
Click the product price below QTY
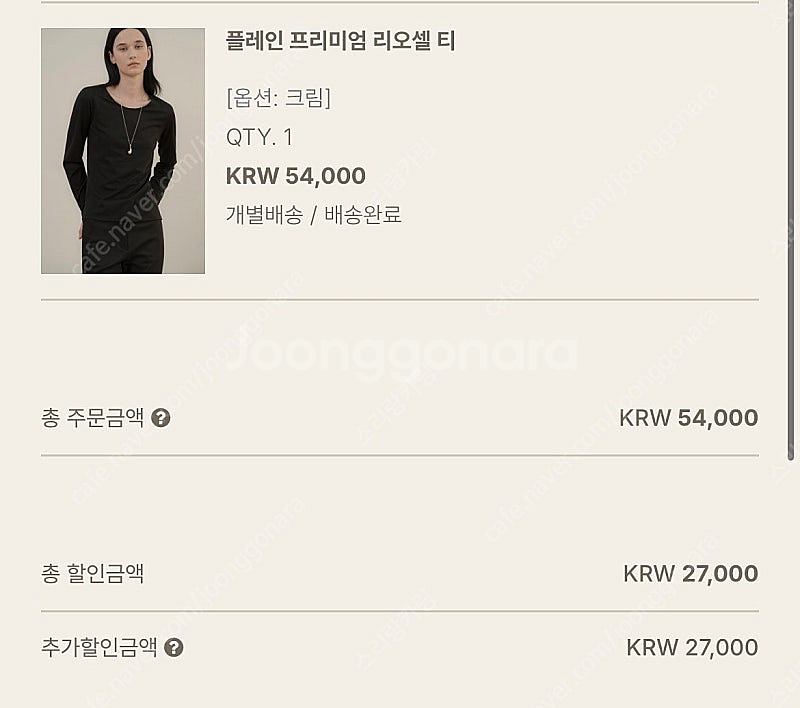296,176
